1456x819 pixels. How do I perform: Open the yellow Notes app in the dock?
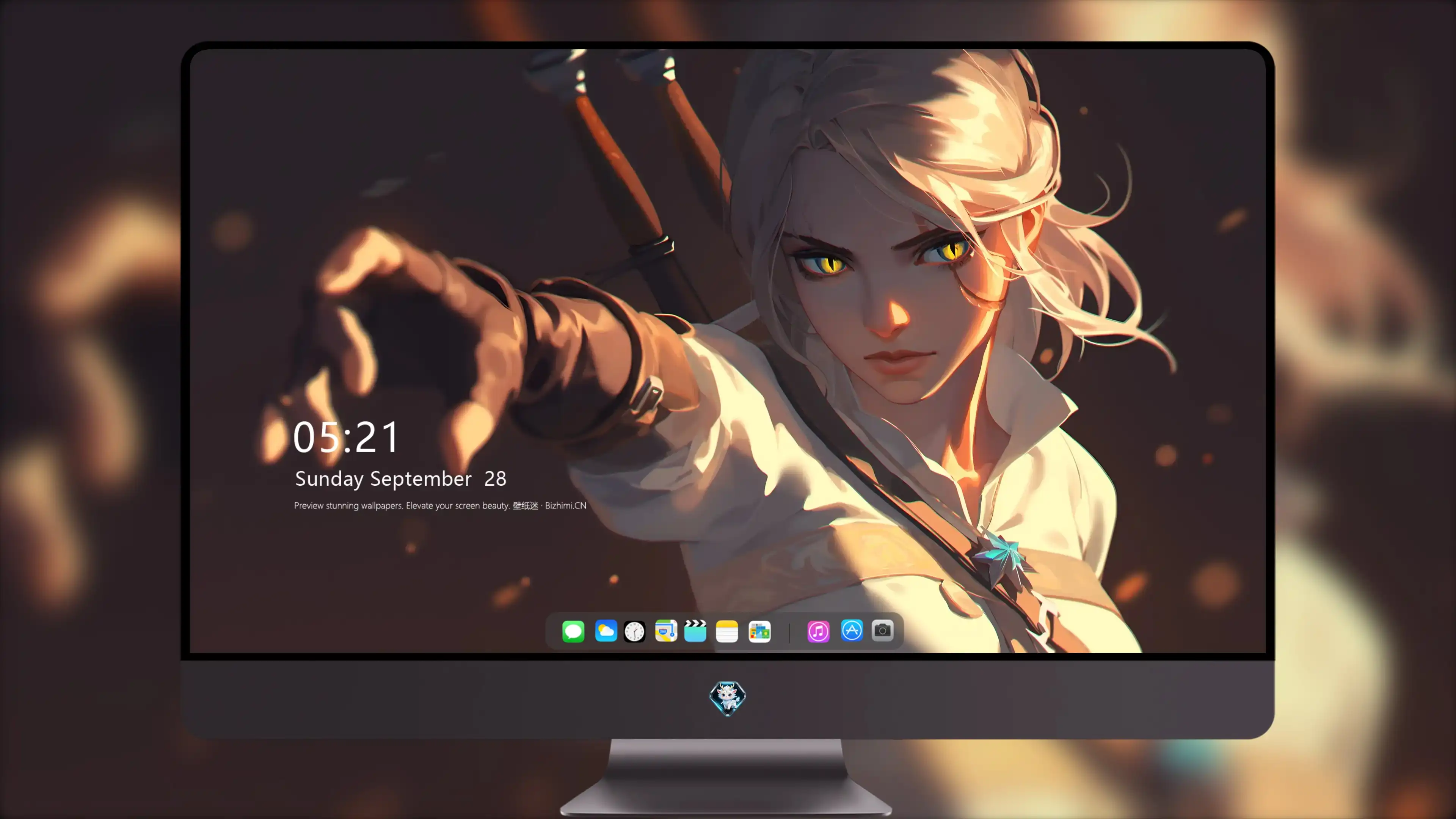[727, 631]
